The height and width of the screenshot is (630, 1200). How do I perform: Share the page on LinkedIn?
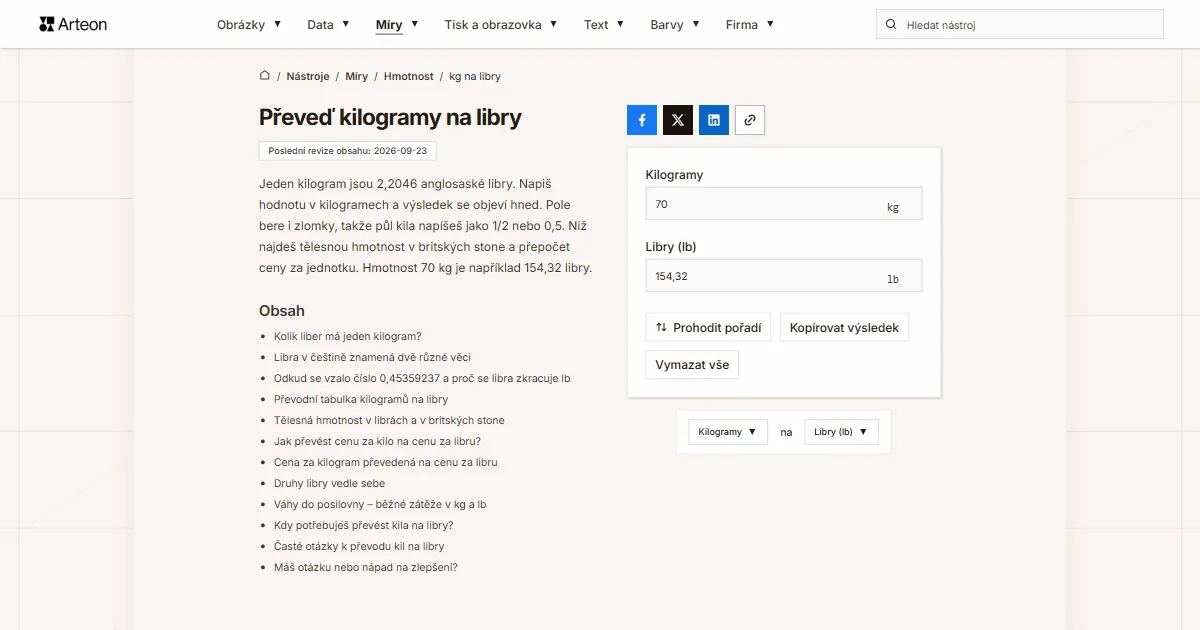click(x=714, y=120)
